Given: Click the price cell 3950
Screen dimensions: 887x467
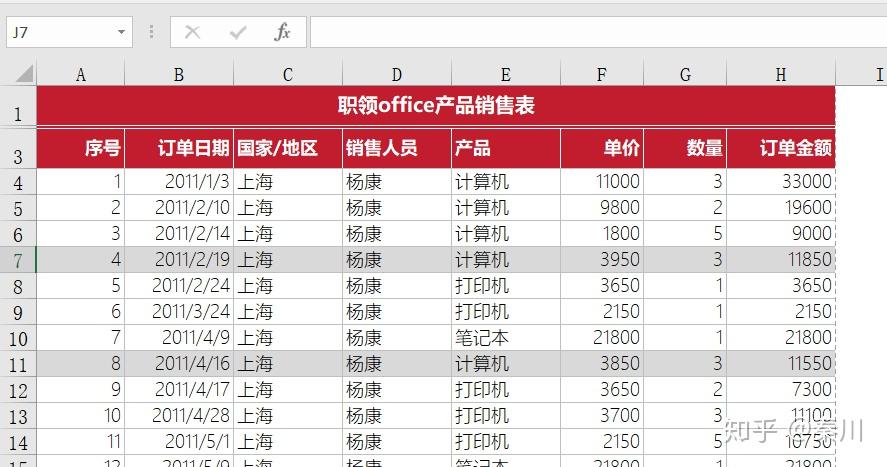Looking at the screenshot, I should [602, 260].
